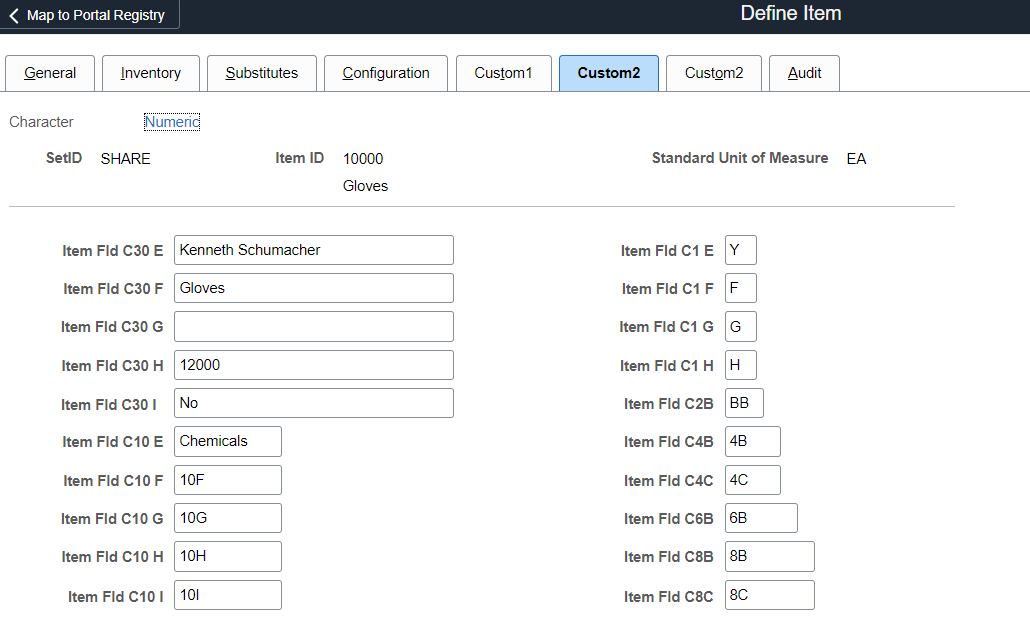Click the Numeric link
This screenshot has width=1030, height=626.
[x=172, y=122]
